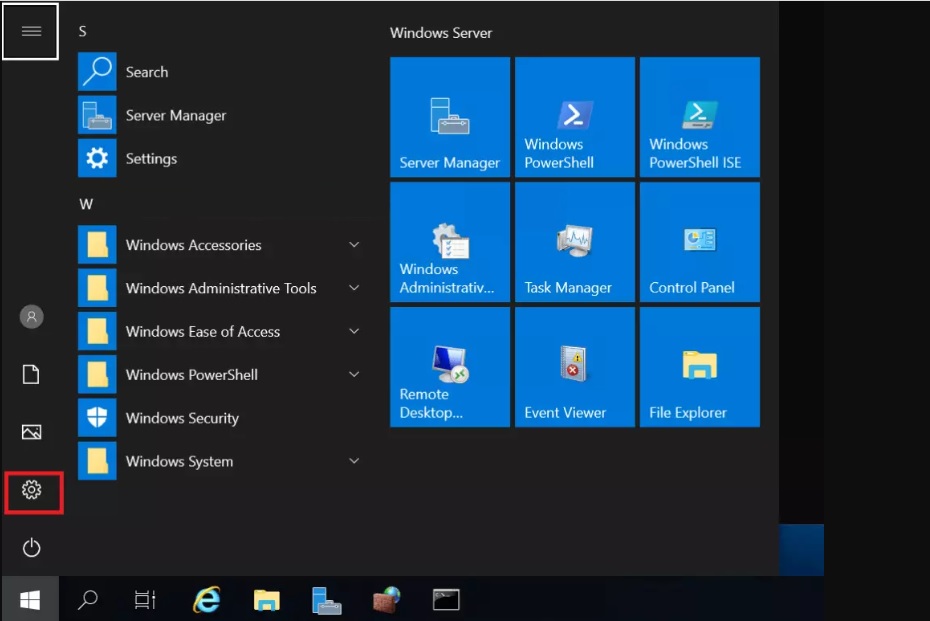Open Settings via the gear in the sidebar
Viewport: 930px width, 621px height.
coord(30,490)
